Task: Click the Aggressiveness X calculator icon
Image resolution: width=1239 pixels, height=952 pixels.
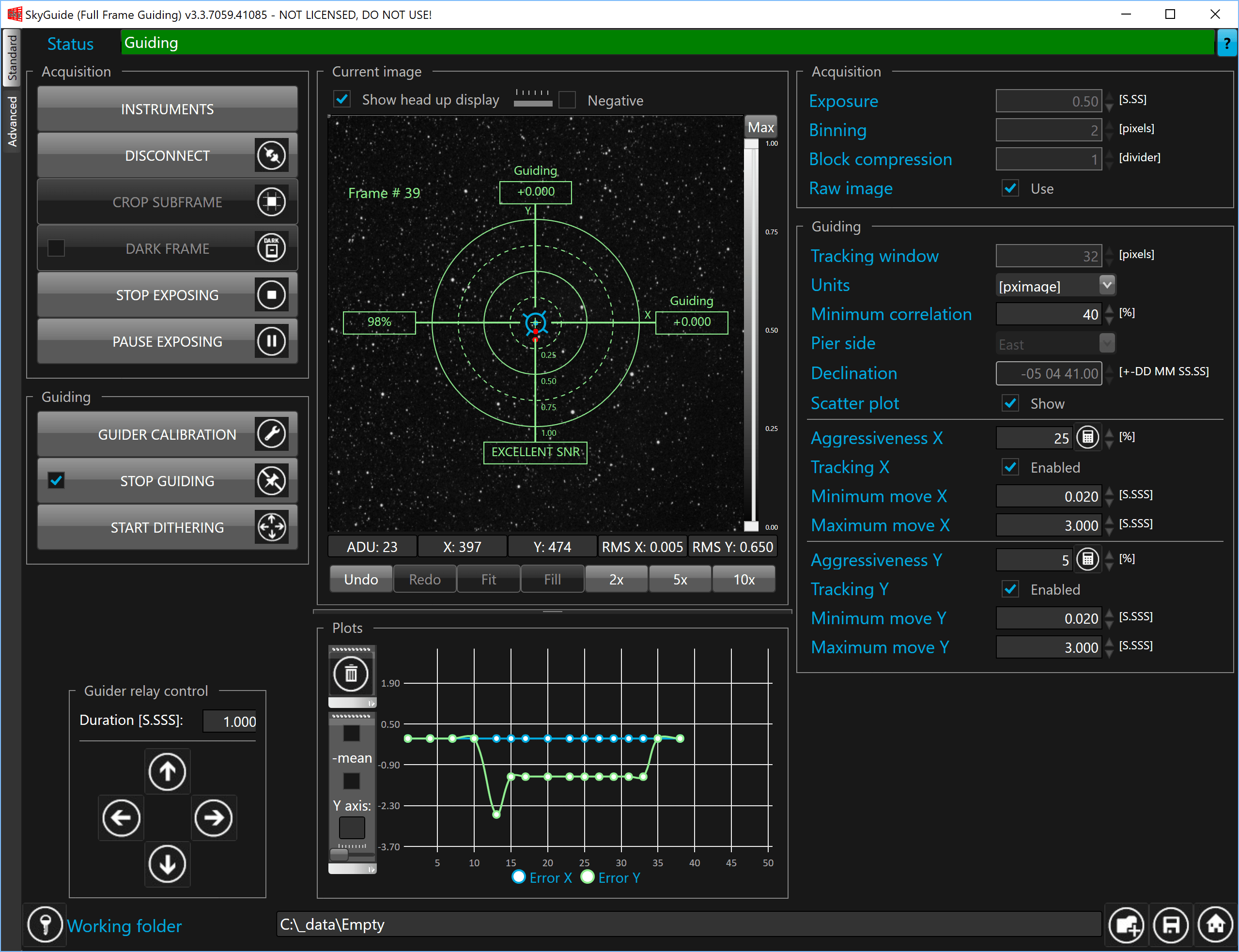Action: pyautogui.click(x=1087, y=437)
